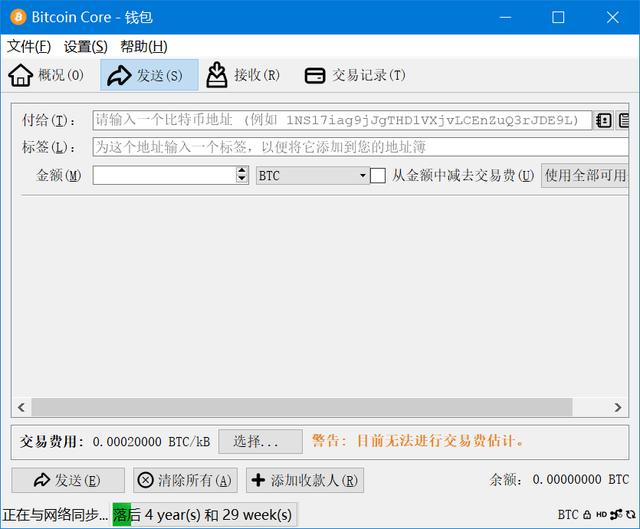Open the 文件(F) menu
640x529 pixels.
tap(29, 47)
